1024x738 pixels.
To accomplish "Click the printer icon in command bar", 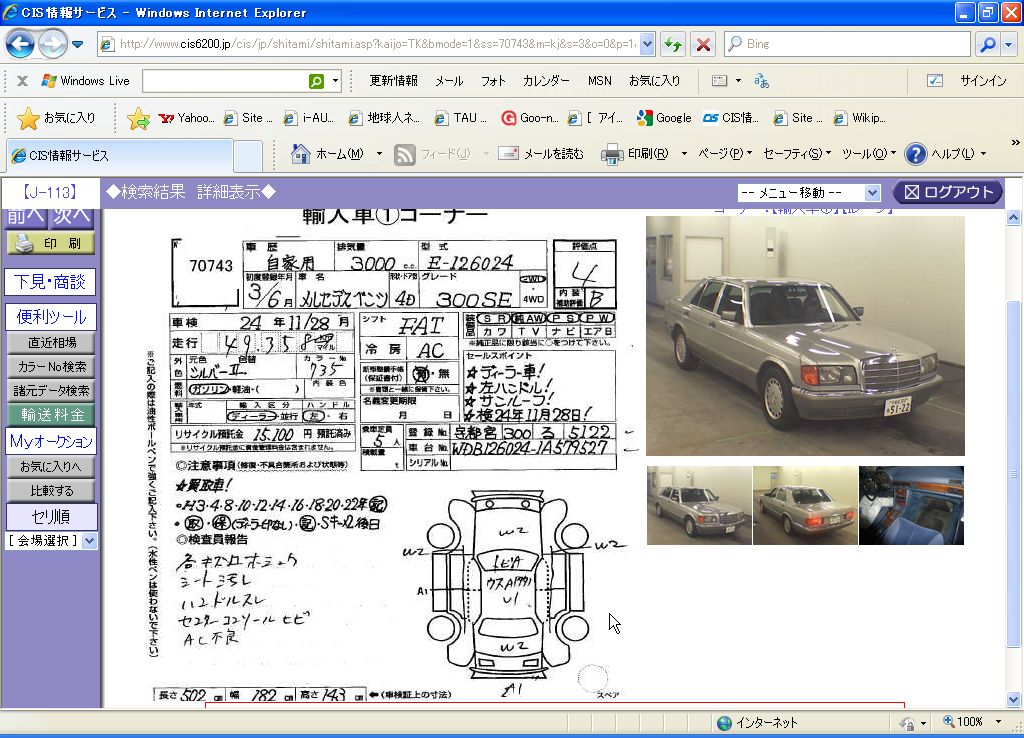I will click(612, 154).
